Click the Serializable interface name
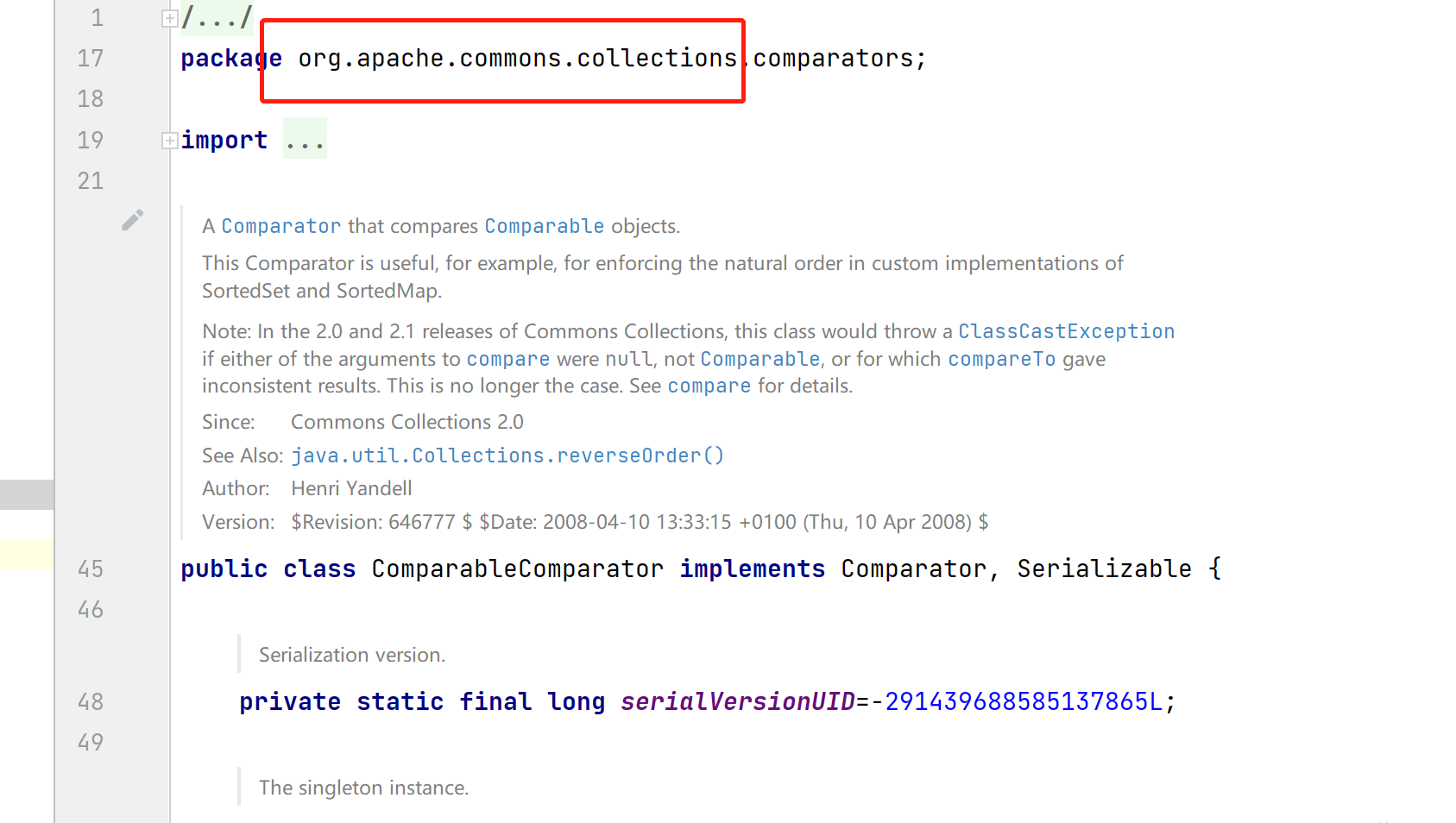This screenshot has width=1456, height=823. point(1104,569)
